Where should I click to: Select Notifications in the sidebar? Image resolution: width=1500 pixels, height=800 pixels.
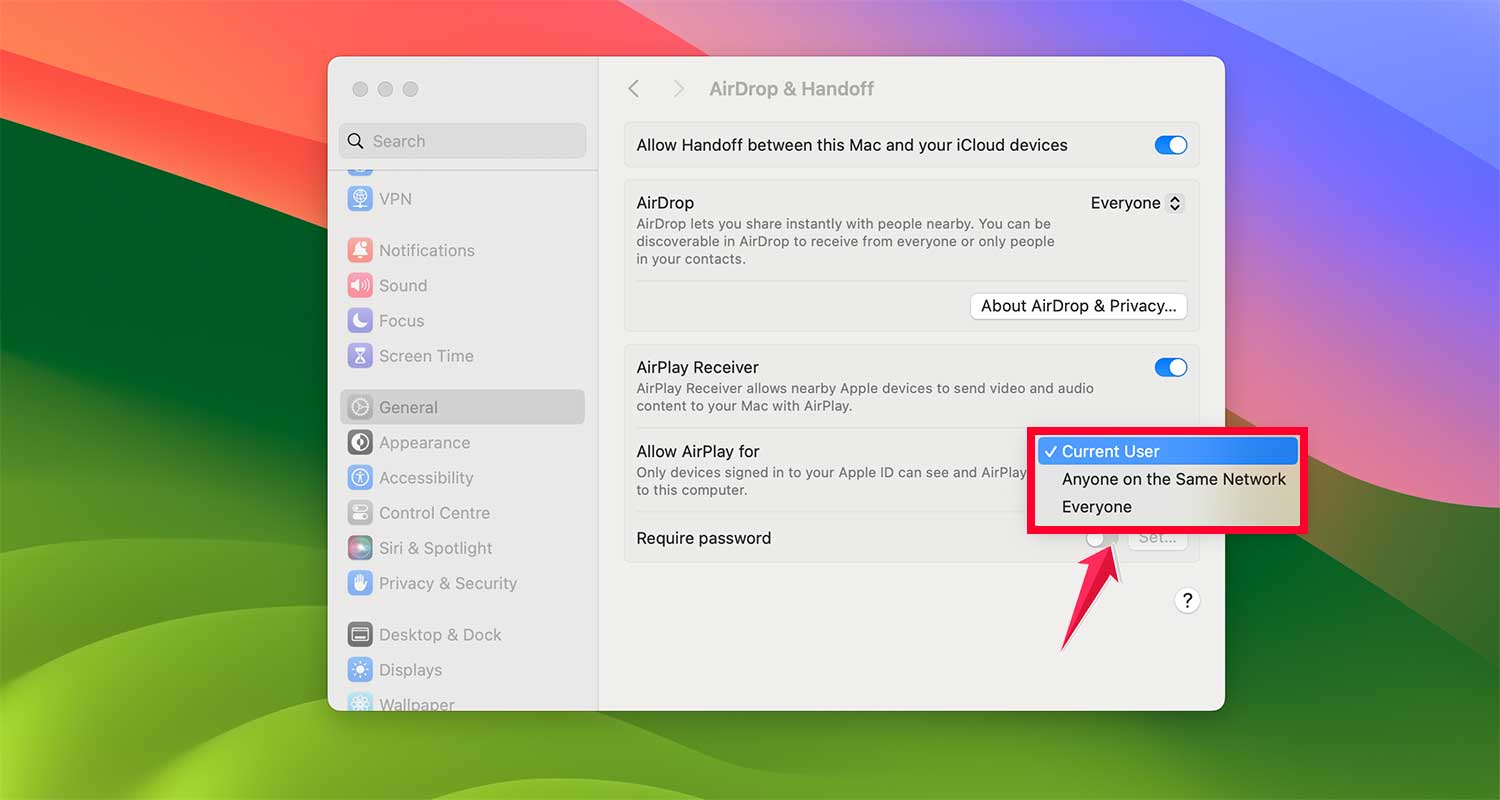[426, 250]
